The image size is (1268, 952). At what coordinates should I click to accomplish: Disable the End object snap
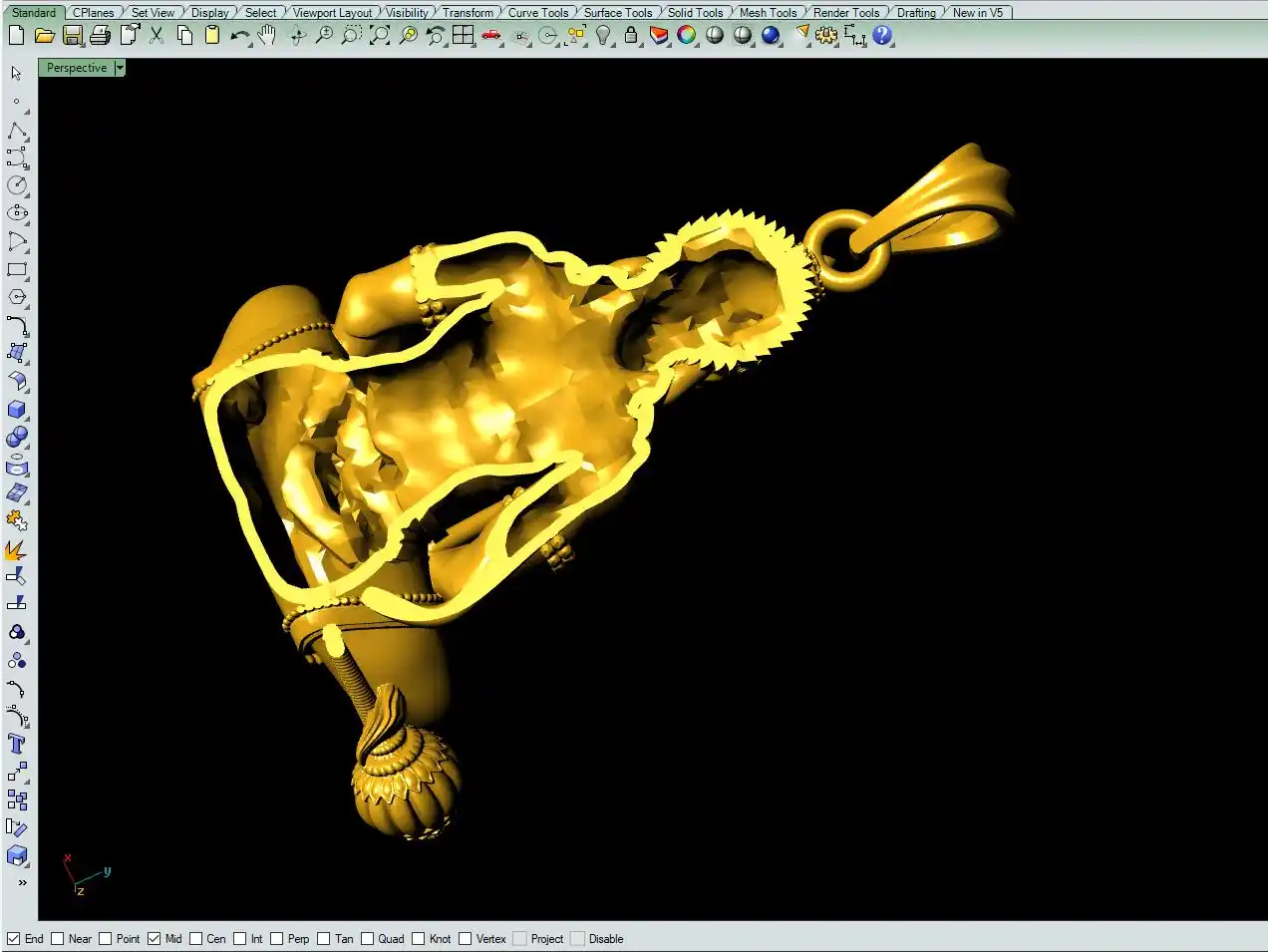point(14,939)
